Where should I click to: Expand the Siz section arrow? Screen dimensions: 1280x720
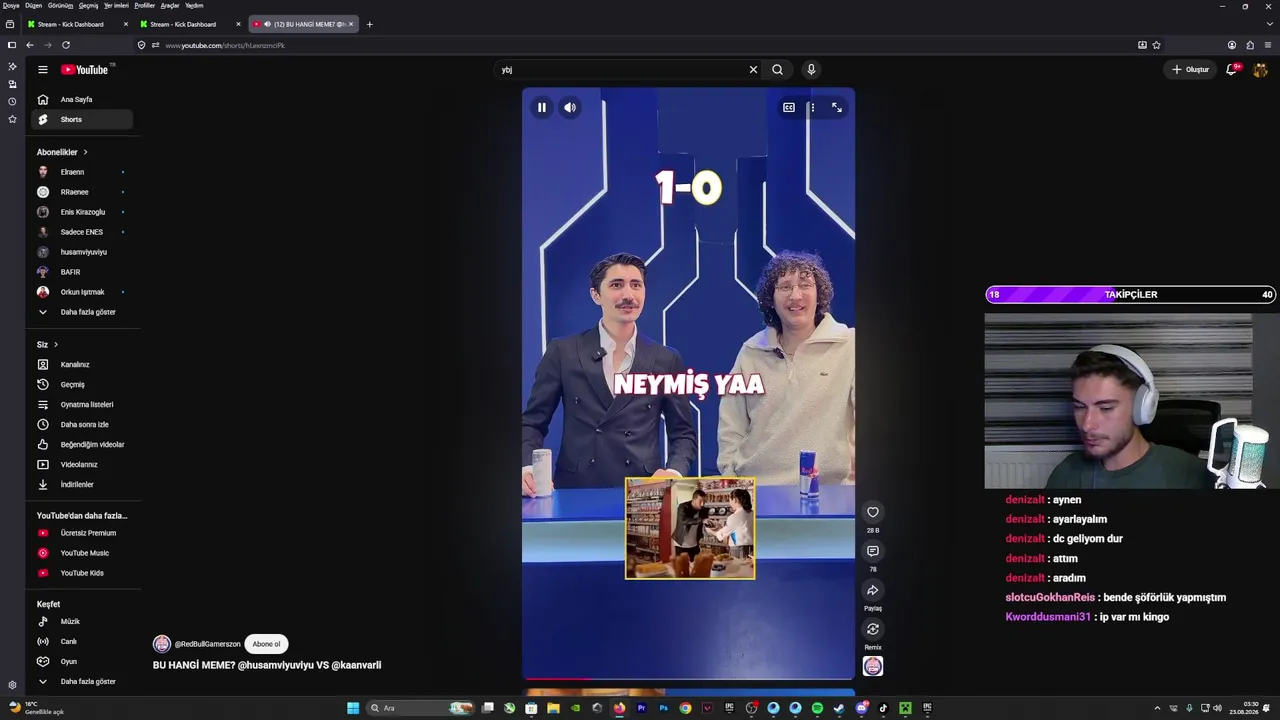55,344
